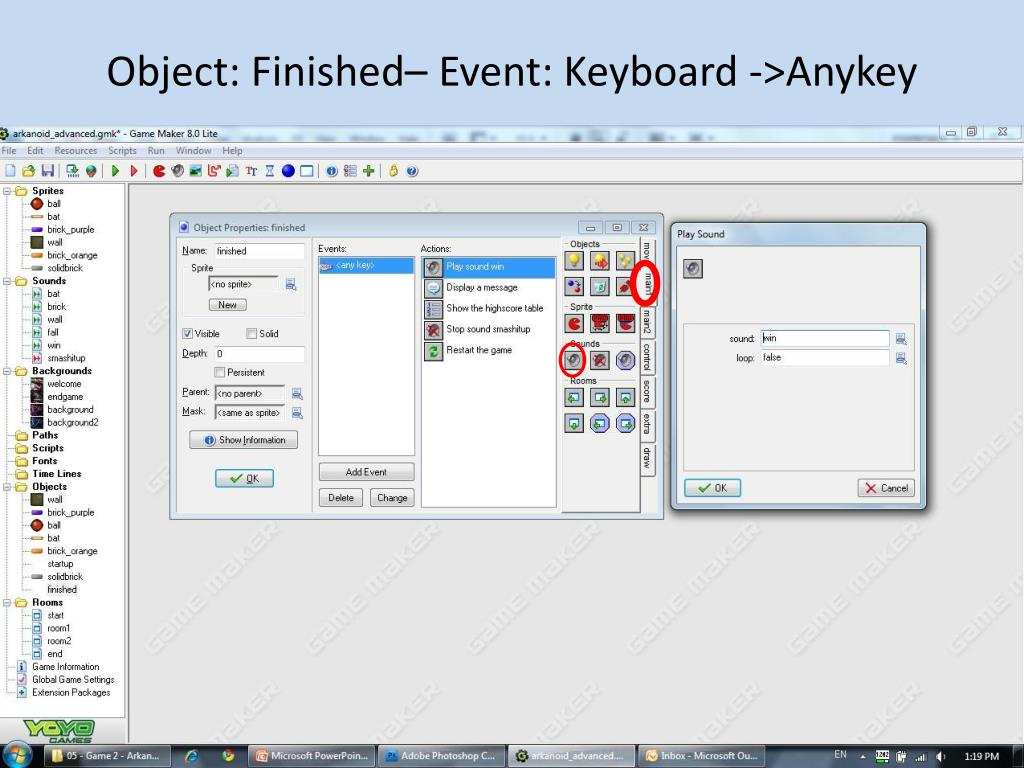Click the Depth input field

259,353
